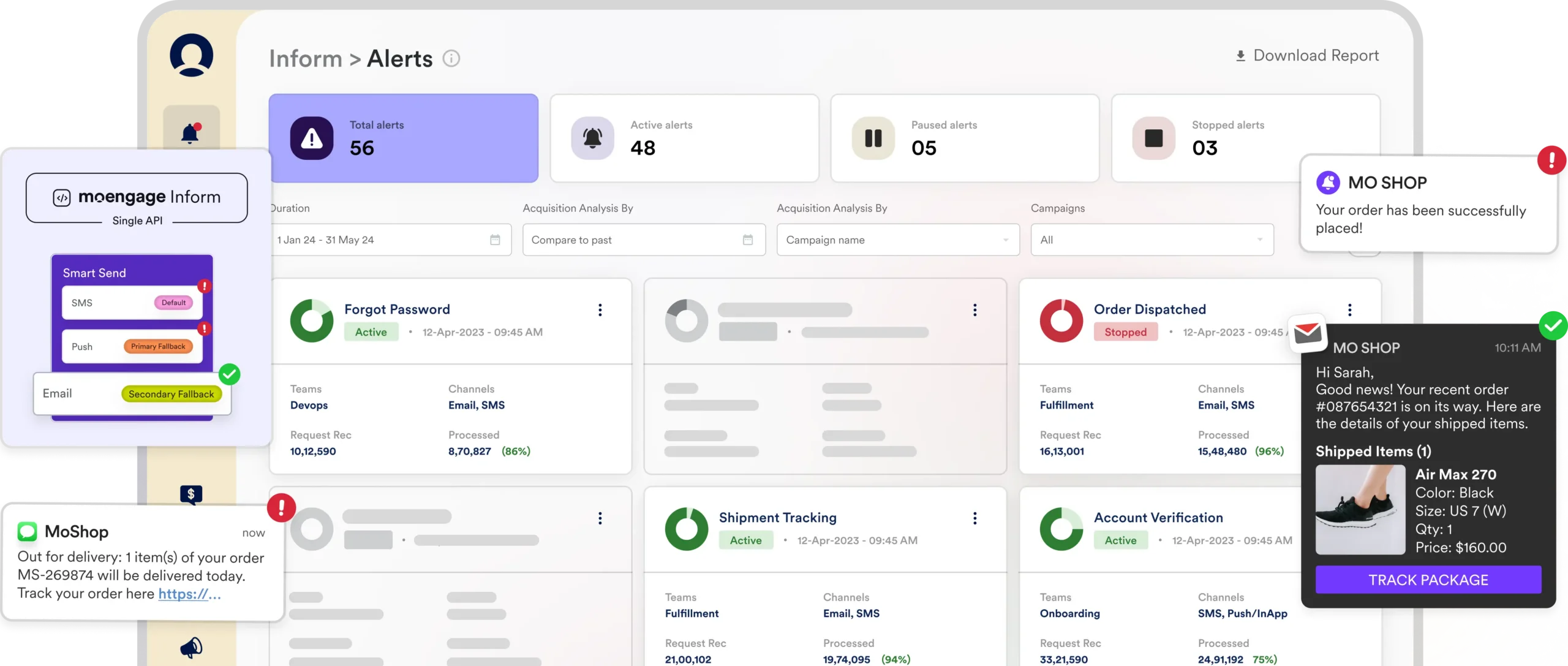The image size is (1568, 666).
Task: Click the Stopped alerts stop icon
Action: click(x=1154, y=138)
